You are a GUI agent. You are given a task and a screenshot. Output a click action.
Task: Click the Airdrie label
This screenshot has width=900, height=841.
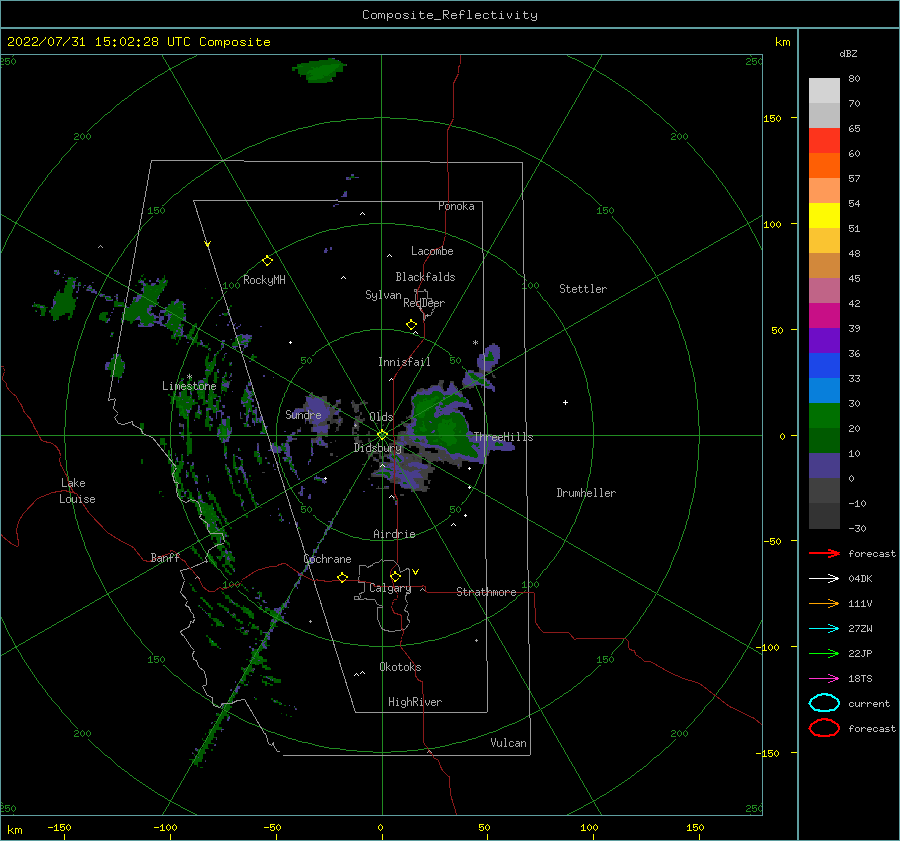tap(394, 534)
